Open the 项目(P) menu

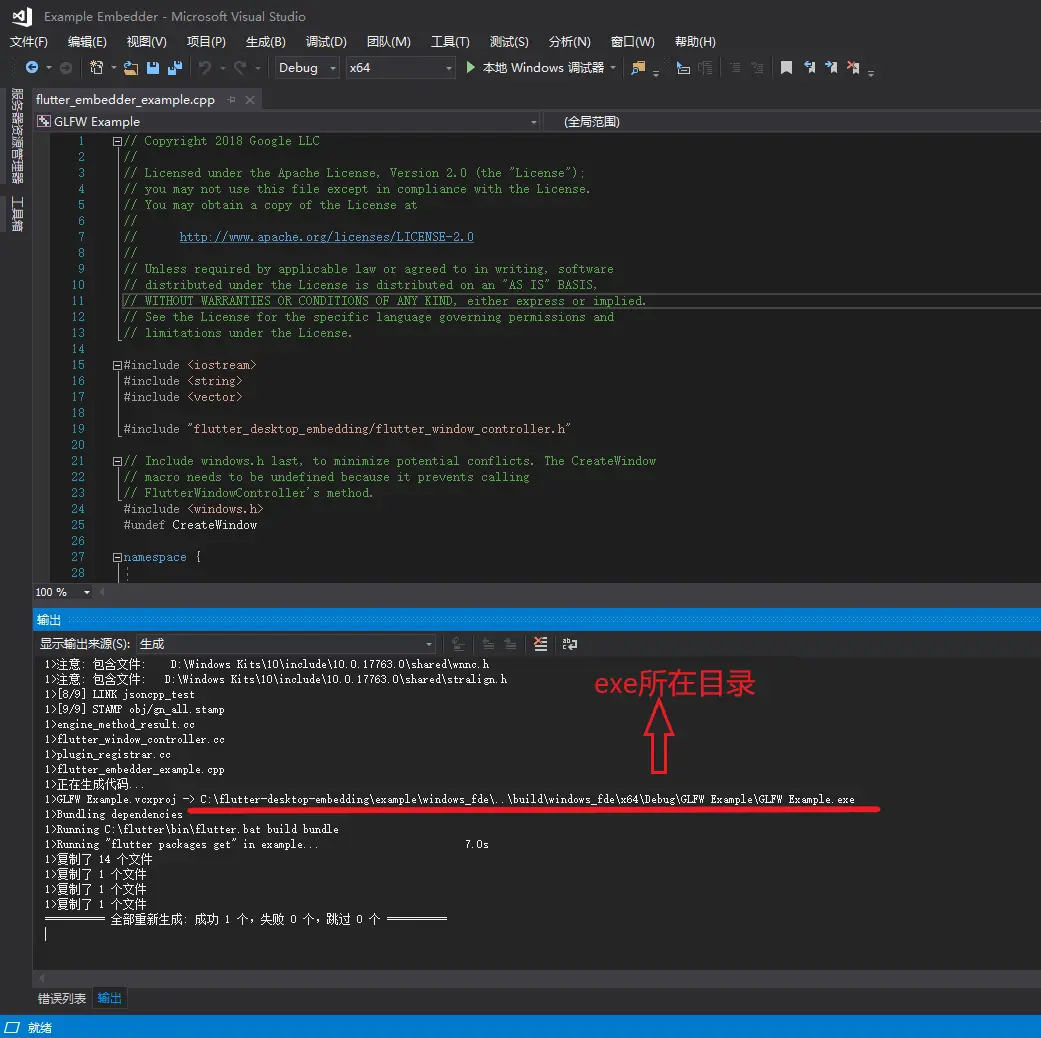[x=206, y=42]
